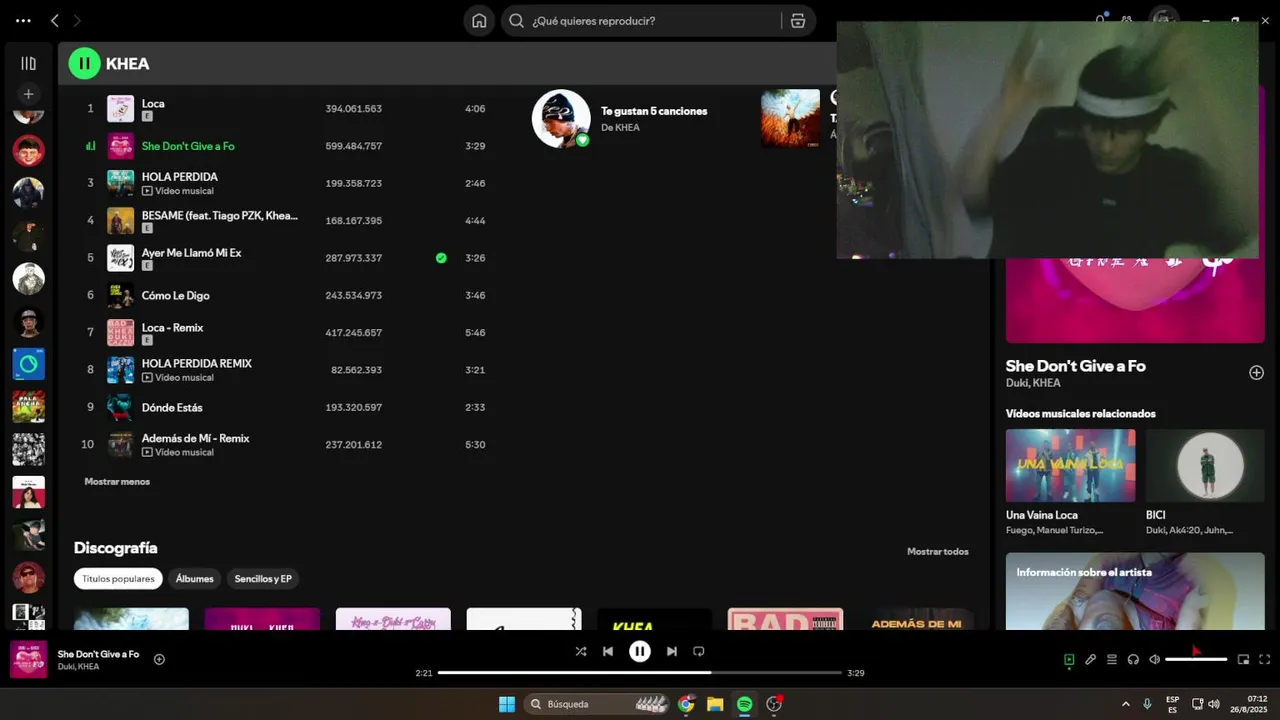The height and width of the screenshot is (720, 1280).
Task: Go forward with the right arrow
Action: pos(77,21)
